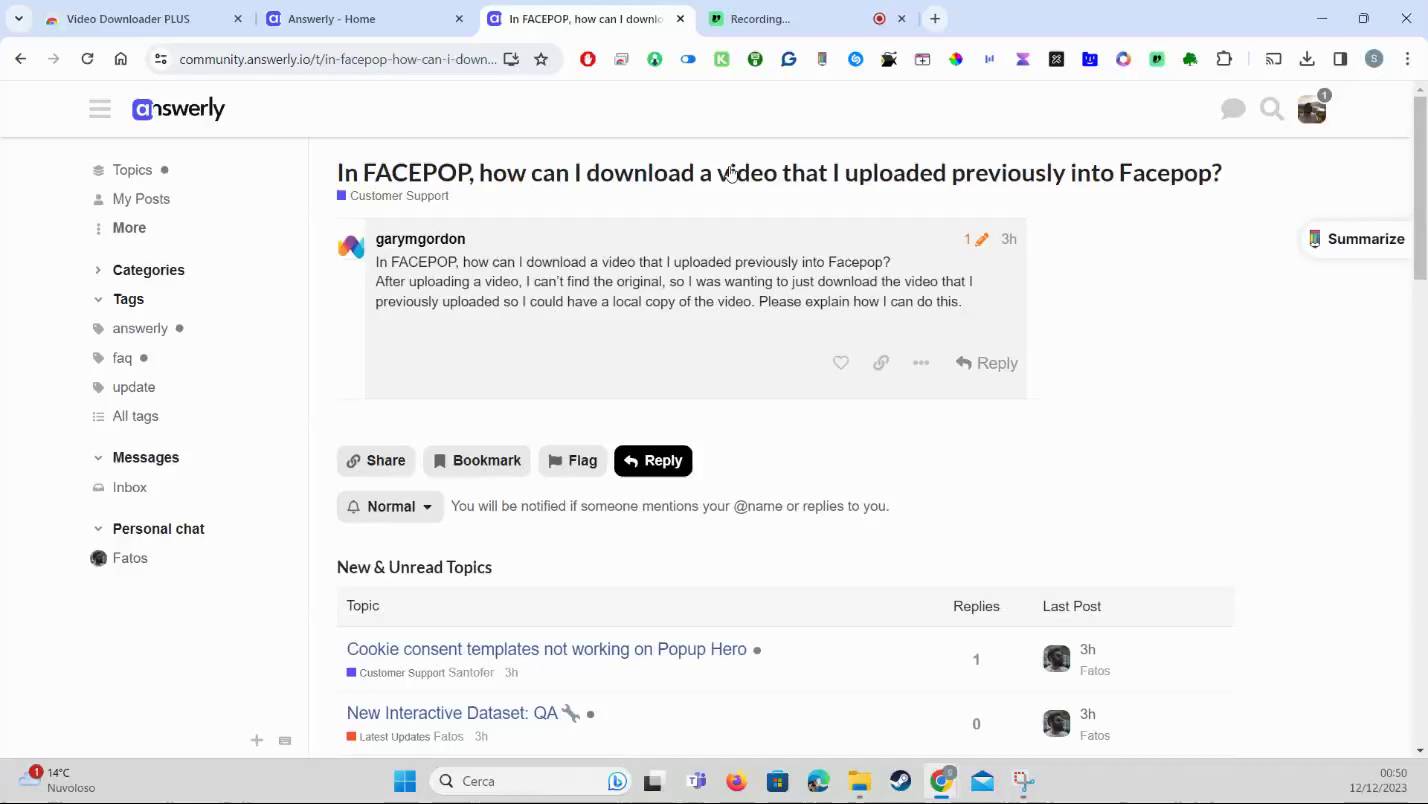1428x804 pixels.
Task: Open Chrome three-dot menu
Action: click(x=1407, y=59)
